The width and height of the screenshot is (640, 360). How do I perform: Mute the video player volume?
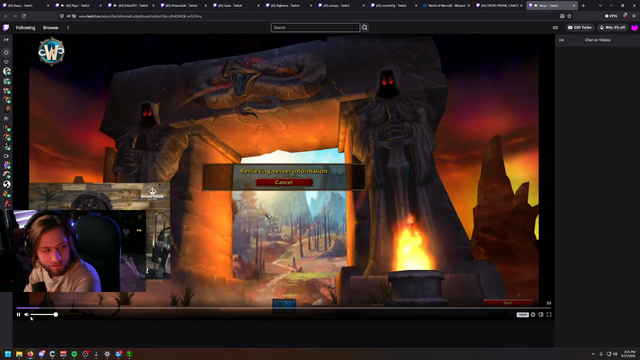pyautogui.click(x=26, y=314)
